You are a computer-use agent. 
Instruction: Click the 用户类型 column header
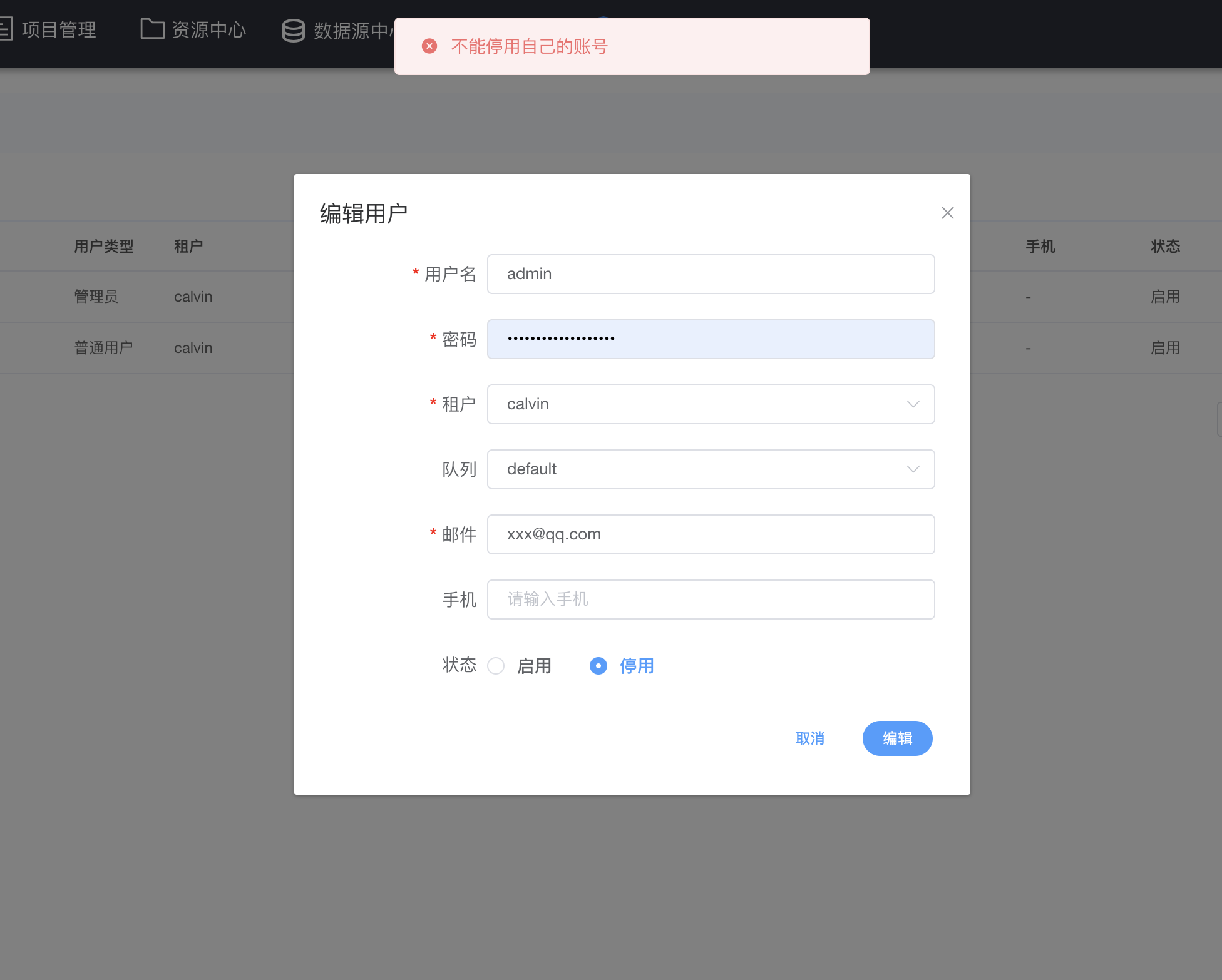104,247
